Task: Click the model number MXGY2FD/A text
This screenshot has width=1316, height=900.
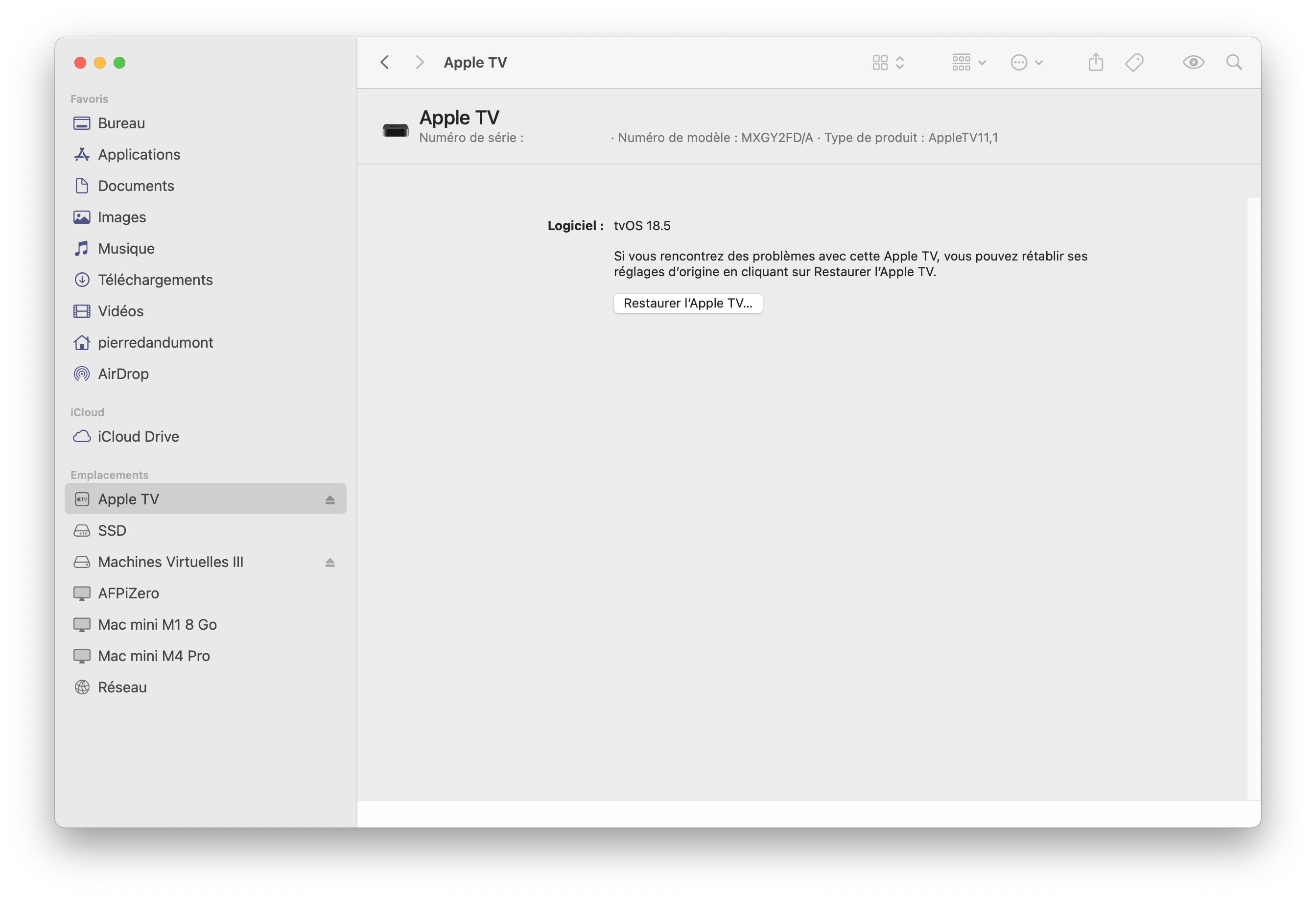Action: [x=777, y=138]
